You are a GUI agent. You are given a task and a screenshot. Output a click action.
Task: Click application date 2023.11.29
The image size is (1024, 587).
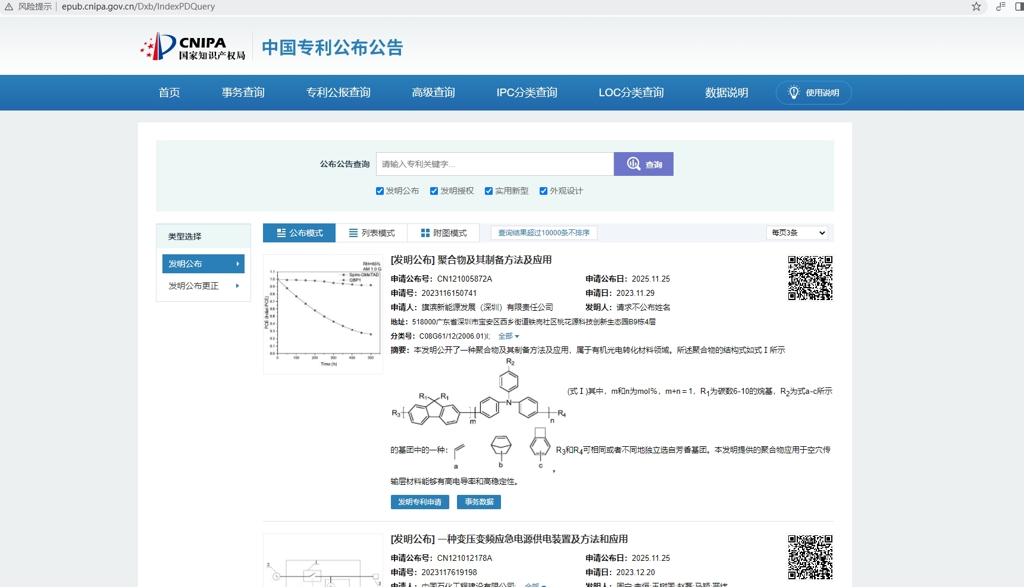(635, 293)
